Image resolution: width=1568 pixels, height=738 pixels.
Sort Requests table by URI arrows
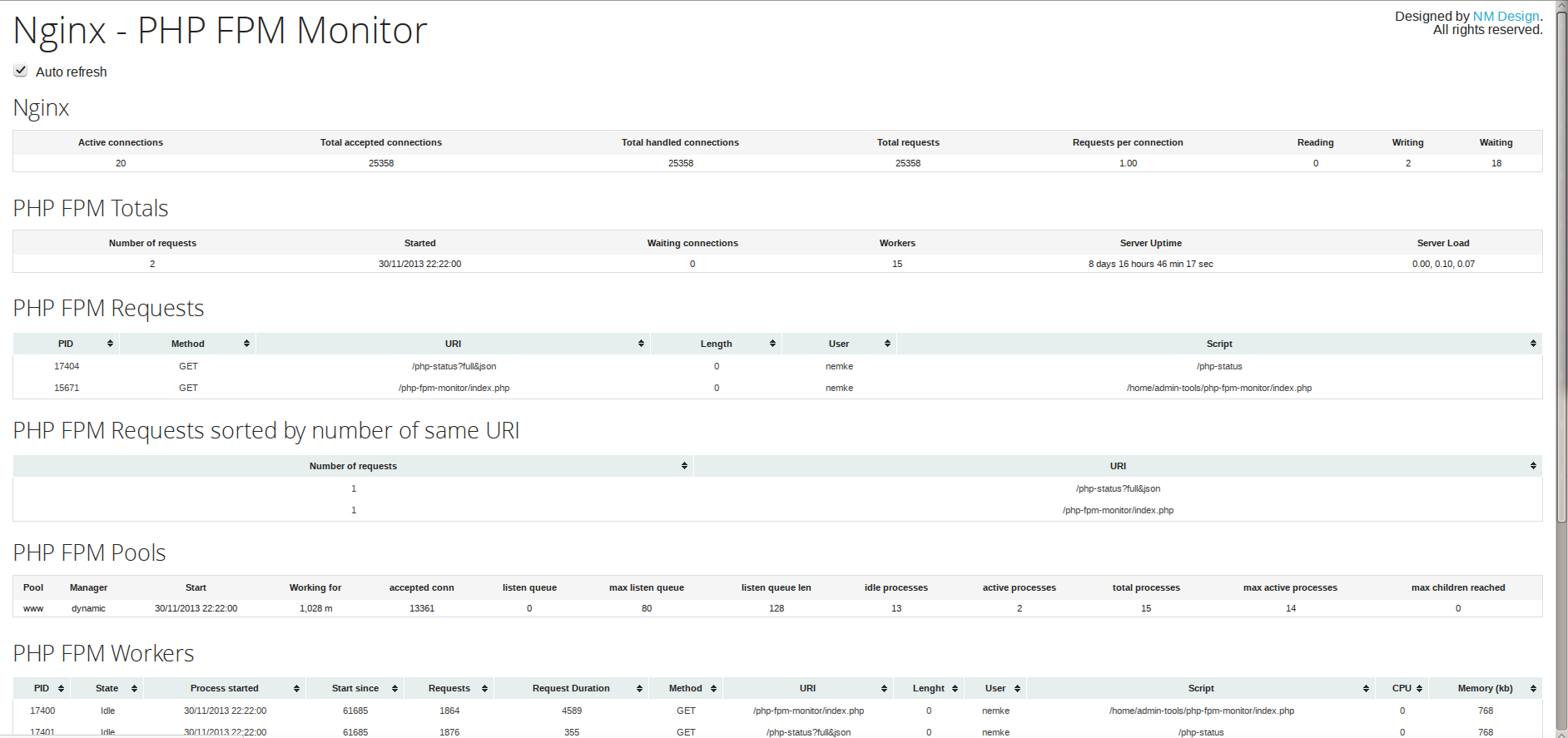click(641, 344)
